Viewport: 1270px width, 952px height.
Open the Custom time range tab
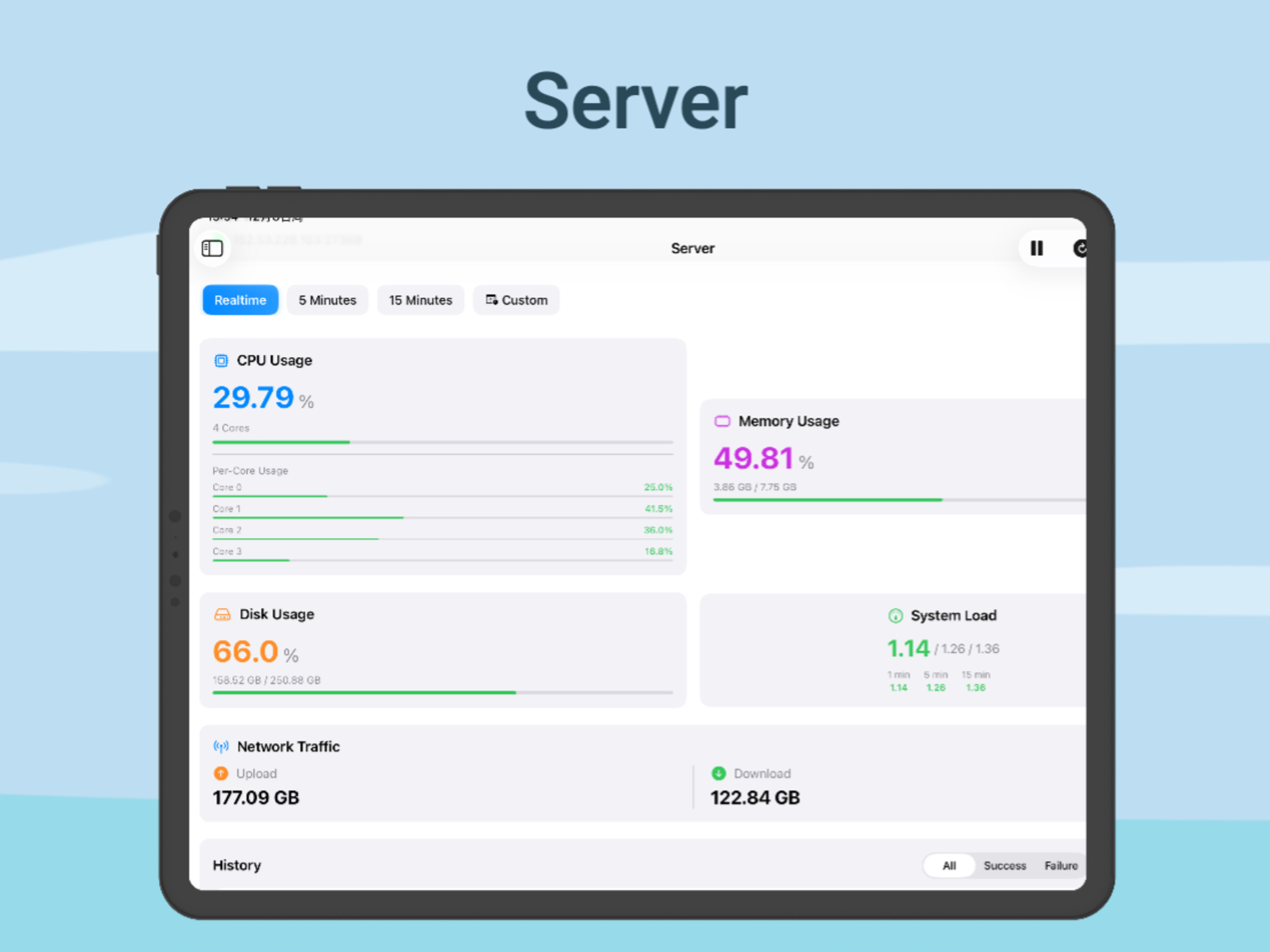pos(516,300)
